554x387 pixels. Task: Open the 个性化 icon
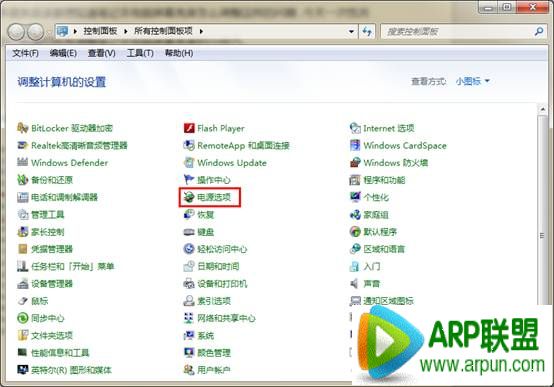click(x=355, y=197)
